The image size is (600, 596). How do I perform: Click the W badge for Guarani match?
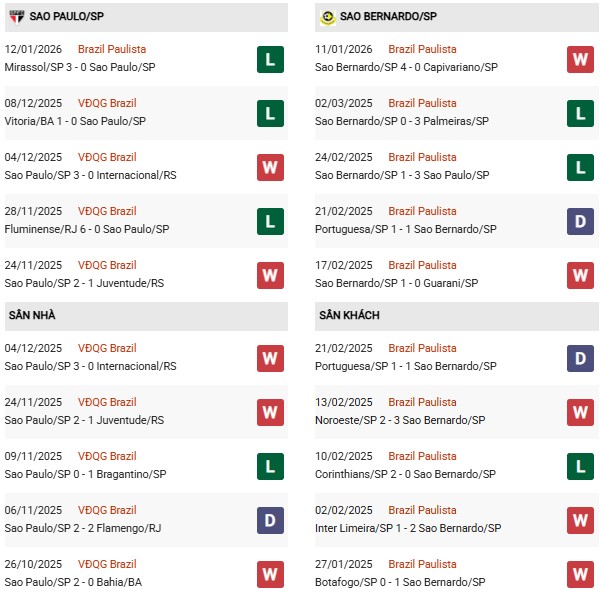[x=580, y=275]
